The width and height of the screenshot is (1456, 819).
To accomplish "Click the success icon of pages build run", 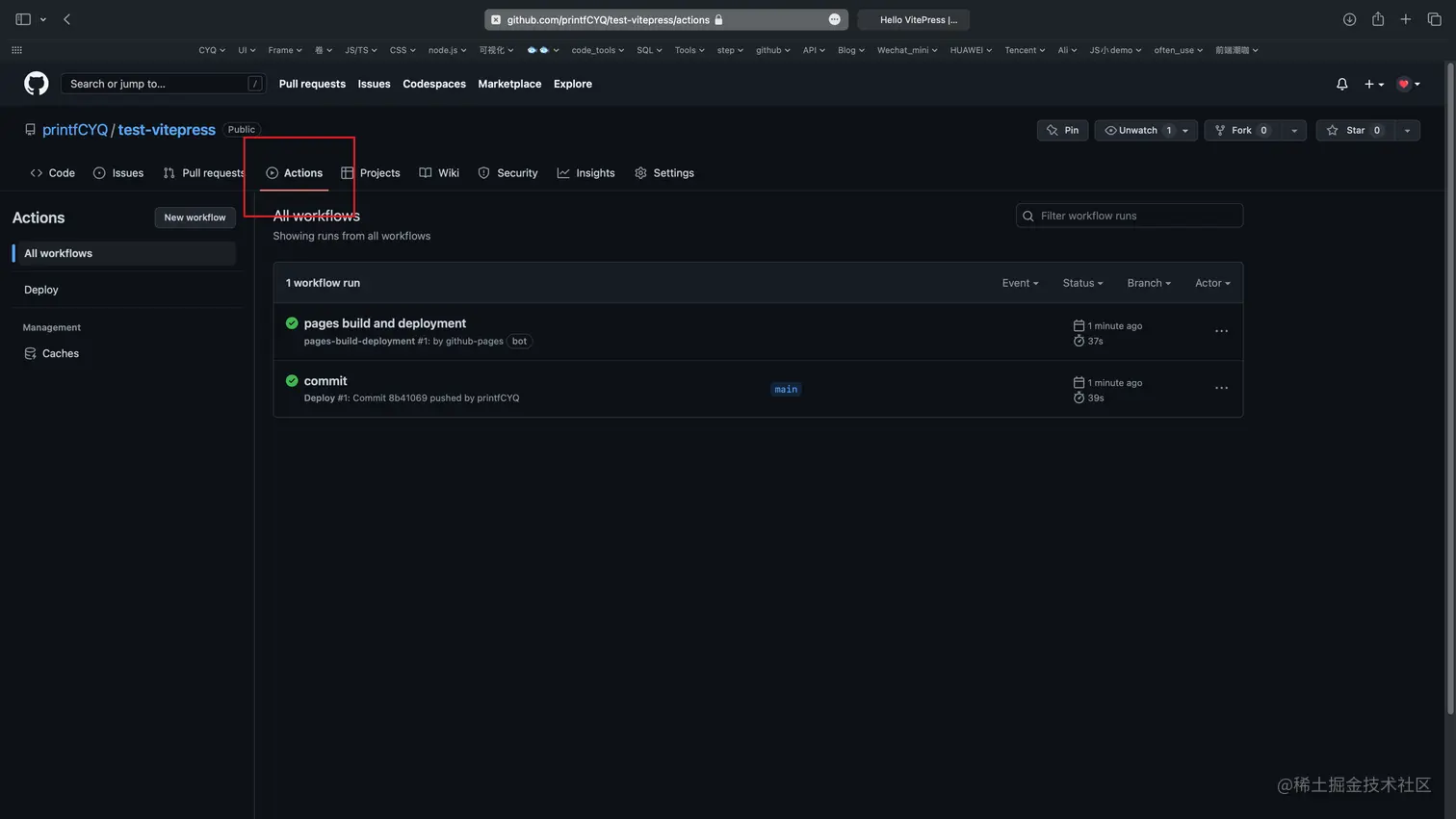I will [292, 323].
